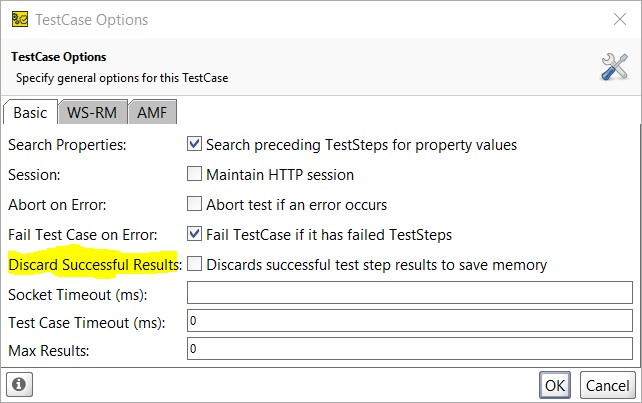The image size is (642, 403).
Task: Select the AMF tab
Action: click(x=151, y=112)
